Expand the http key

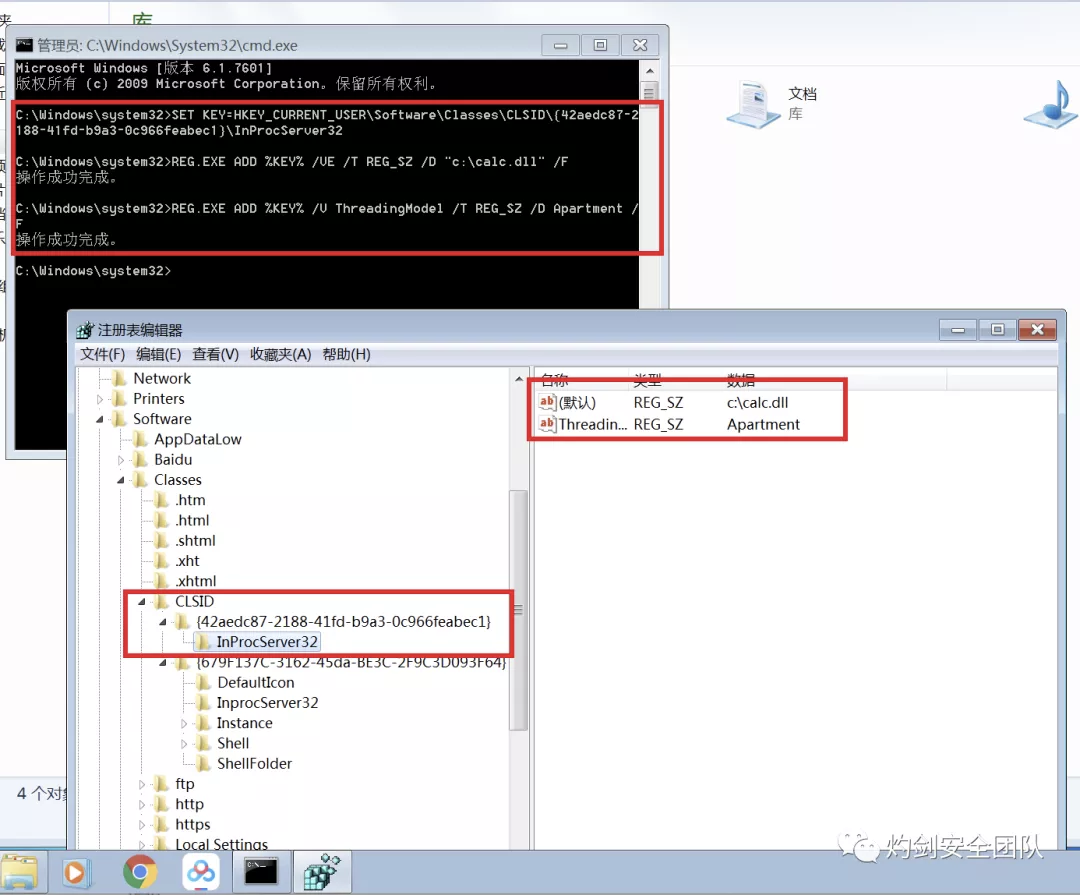tap(142, 804)
